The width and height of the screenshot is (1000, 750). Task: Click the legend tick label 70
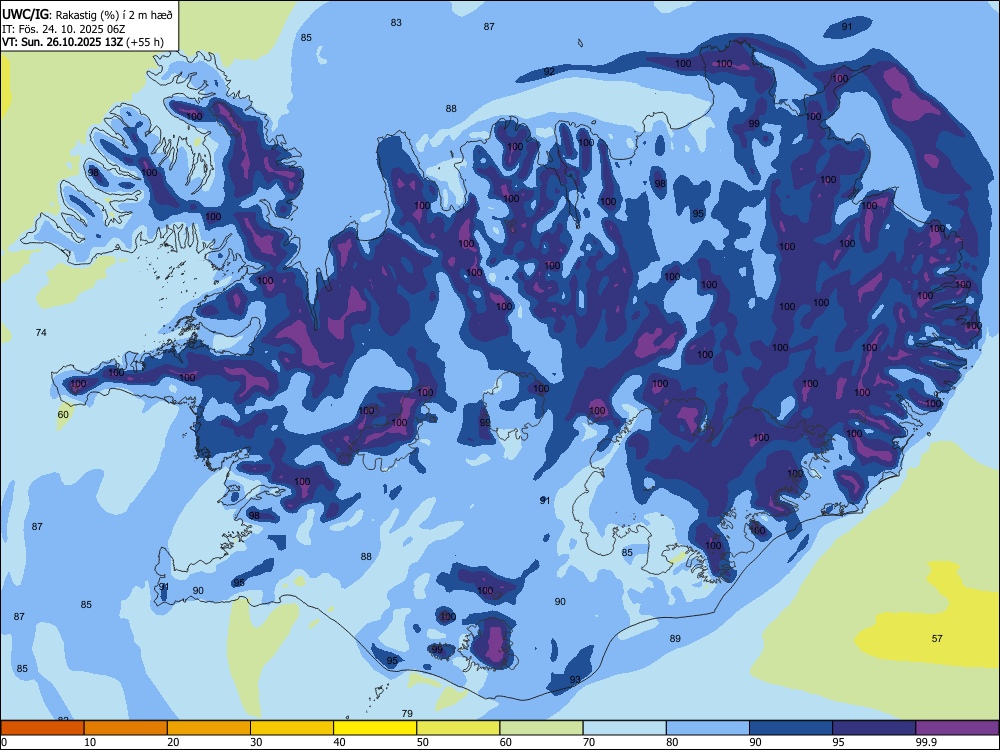[x=589, y=742]
